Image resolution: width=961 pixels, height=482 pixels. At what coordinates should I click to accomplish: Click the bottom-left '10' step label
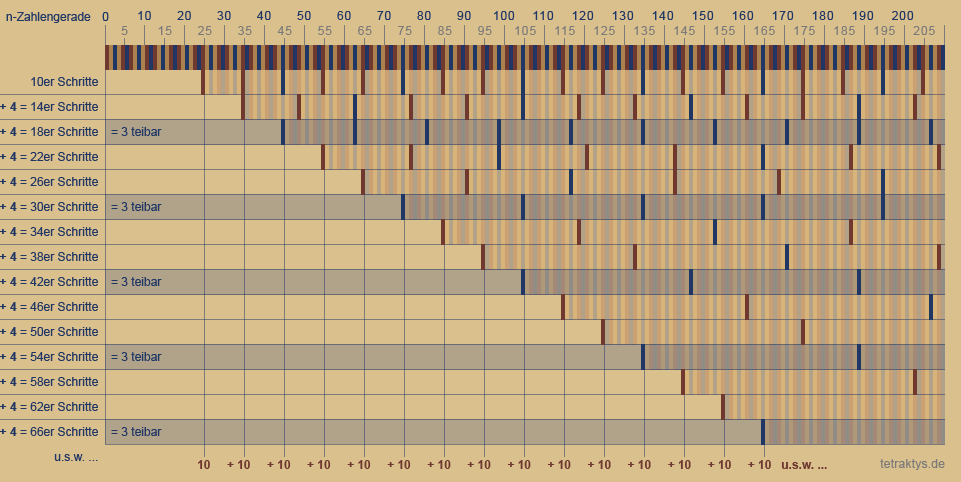pos(204,465)
